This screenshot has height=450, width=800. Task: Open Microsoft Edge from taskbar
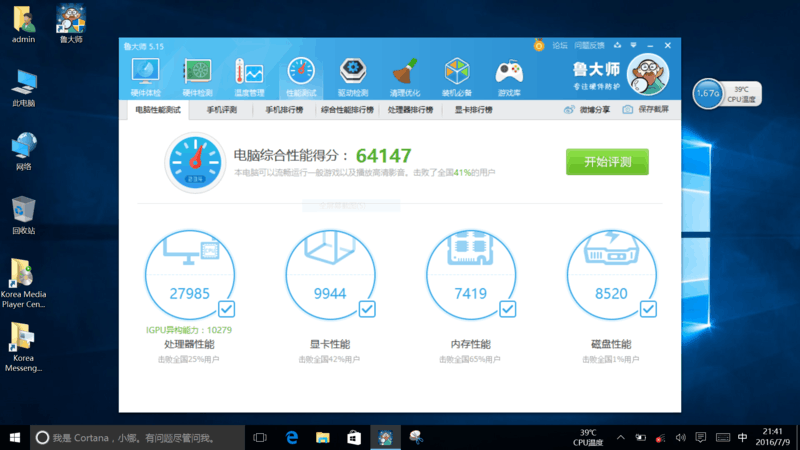click(291, 437)
